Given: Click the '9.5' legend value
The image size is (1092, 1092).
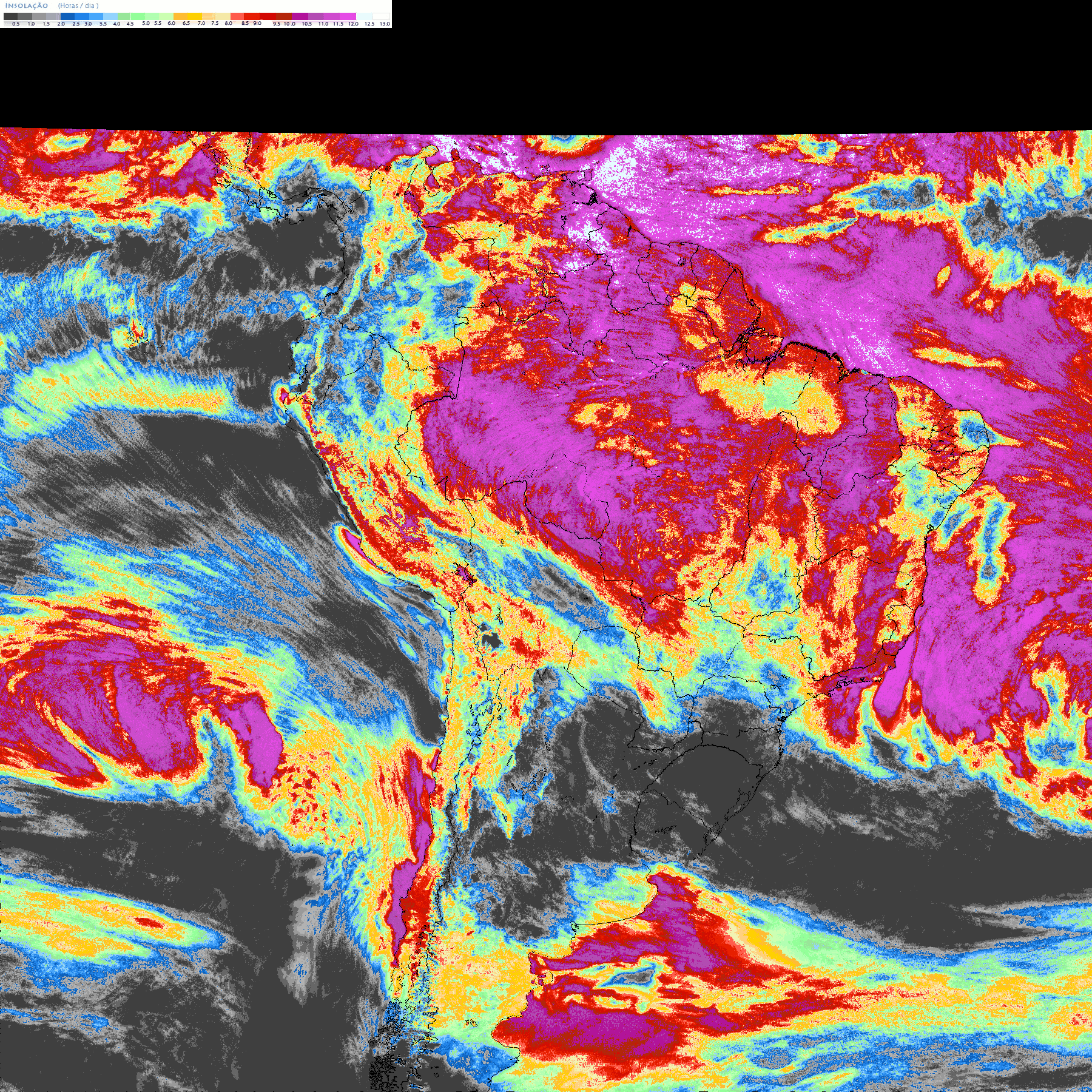Looking at the screenshot, I should [x=277, y=24].
